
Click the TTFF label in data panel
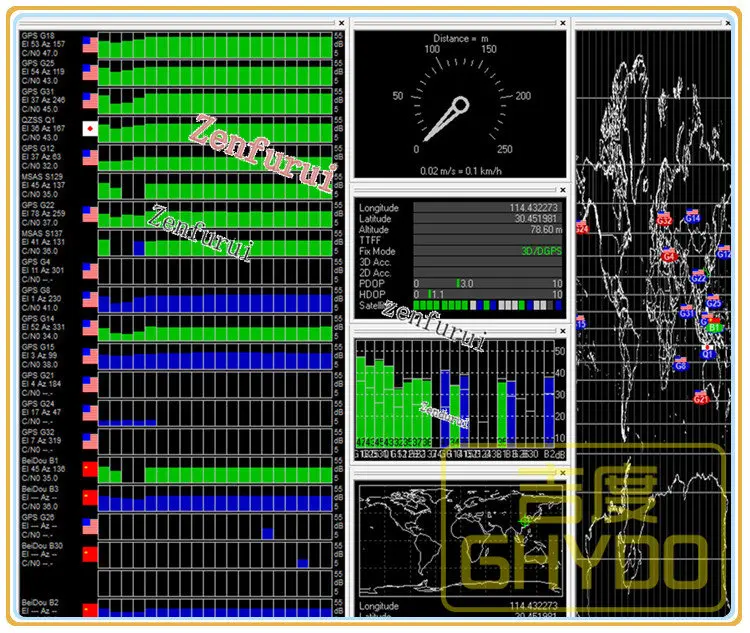coord(370,241)
